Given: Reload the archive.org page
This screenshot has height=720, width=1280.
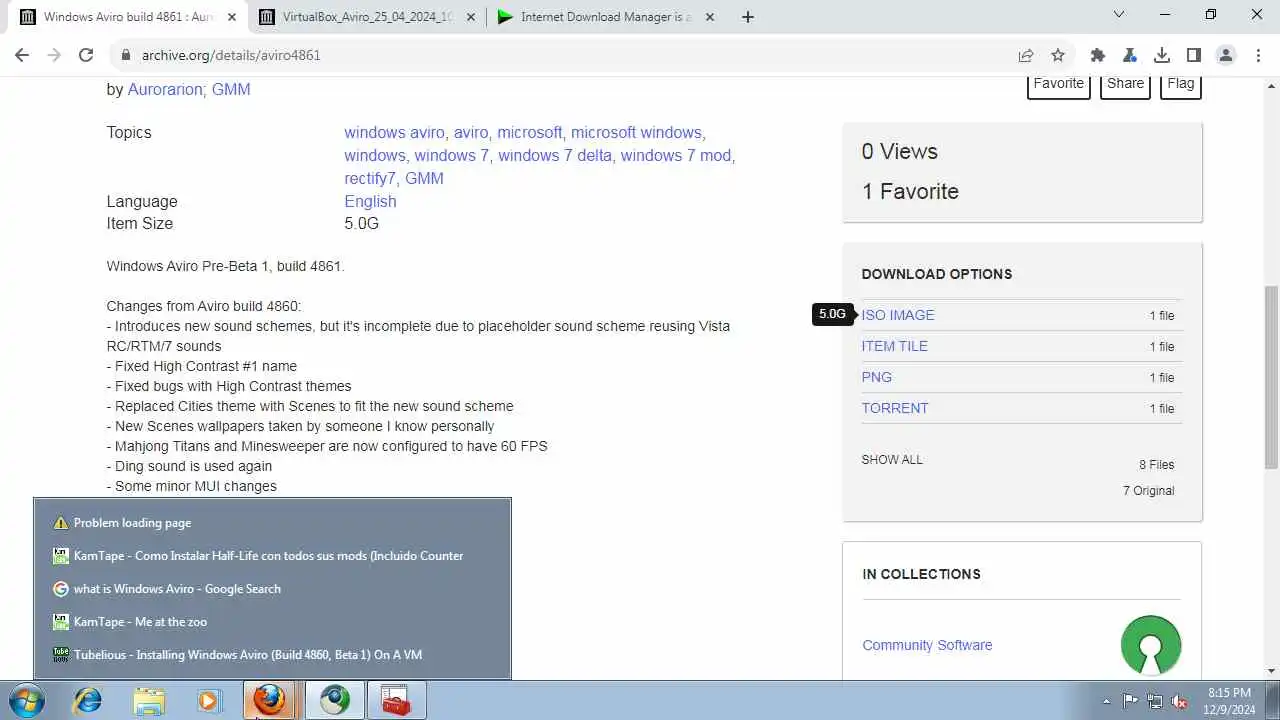Looking at the screenshot, I should click(x=86, y=55).
